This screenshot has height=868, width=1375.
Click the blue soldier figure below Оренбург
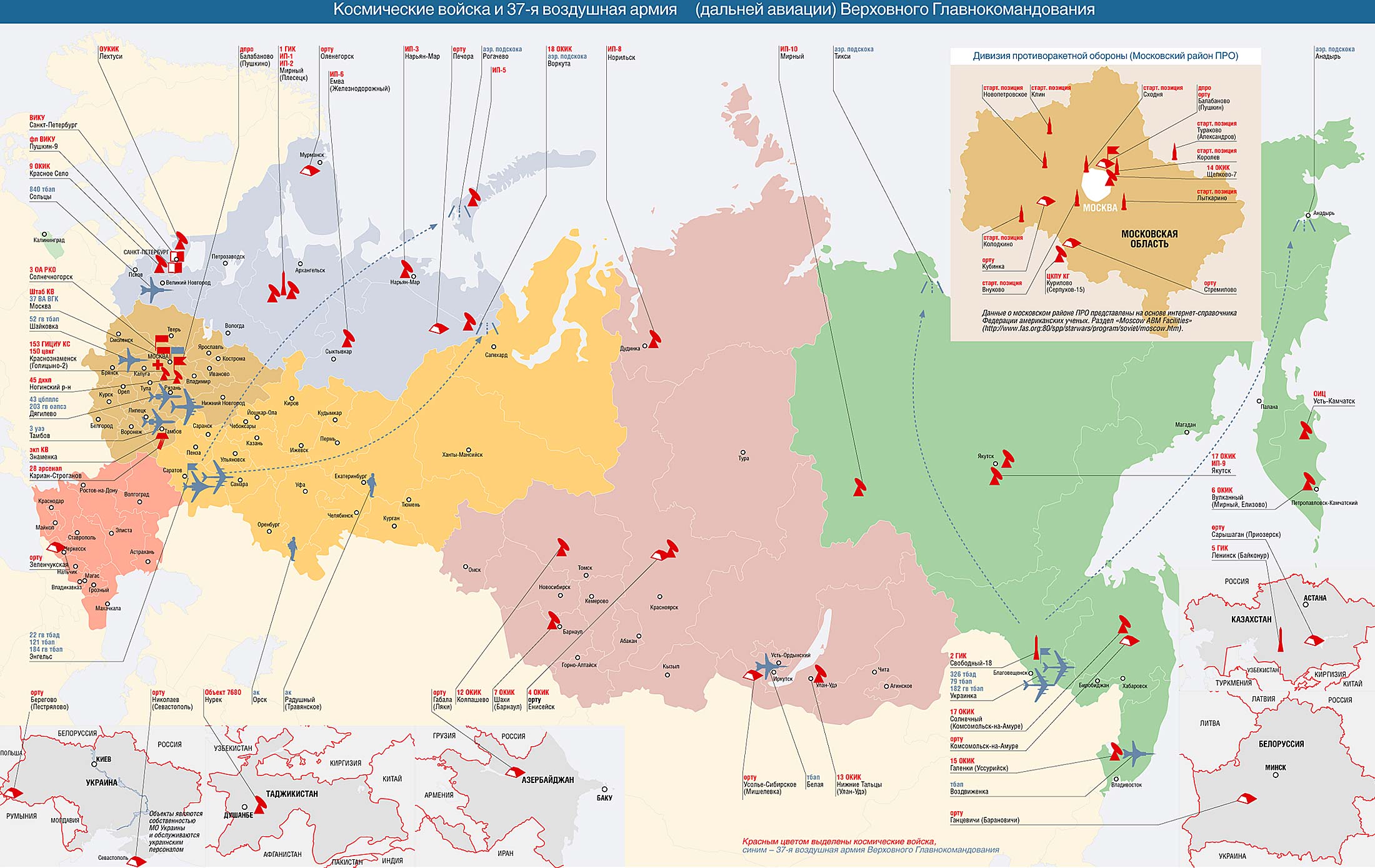pyautogui.click(x=292, y=548)
